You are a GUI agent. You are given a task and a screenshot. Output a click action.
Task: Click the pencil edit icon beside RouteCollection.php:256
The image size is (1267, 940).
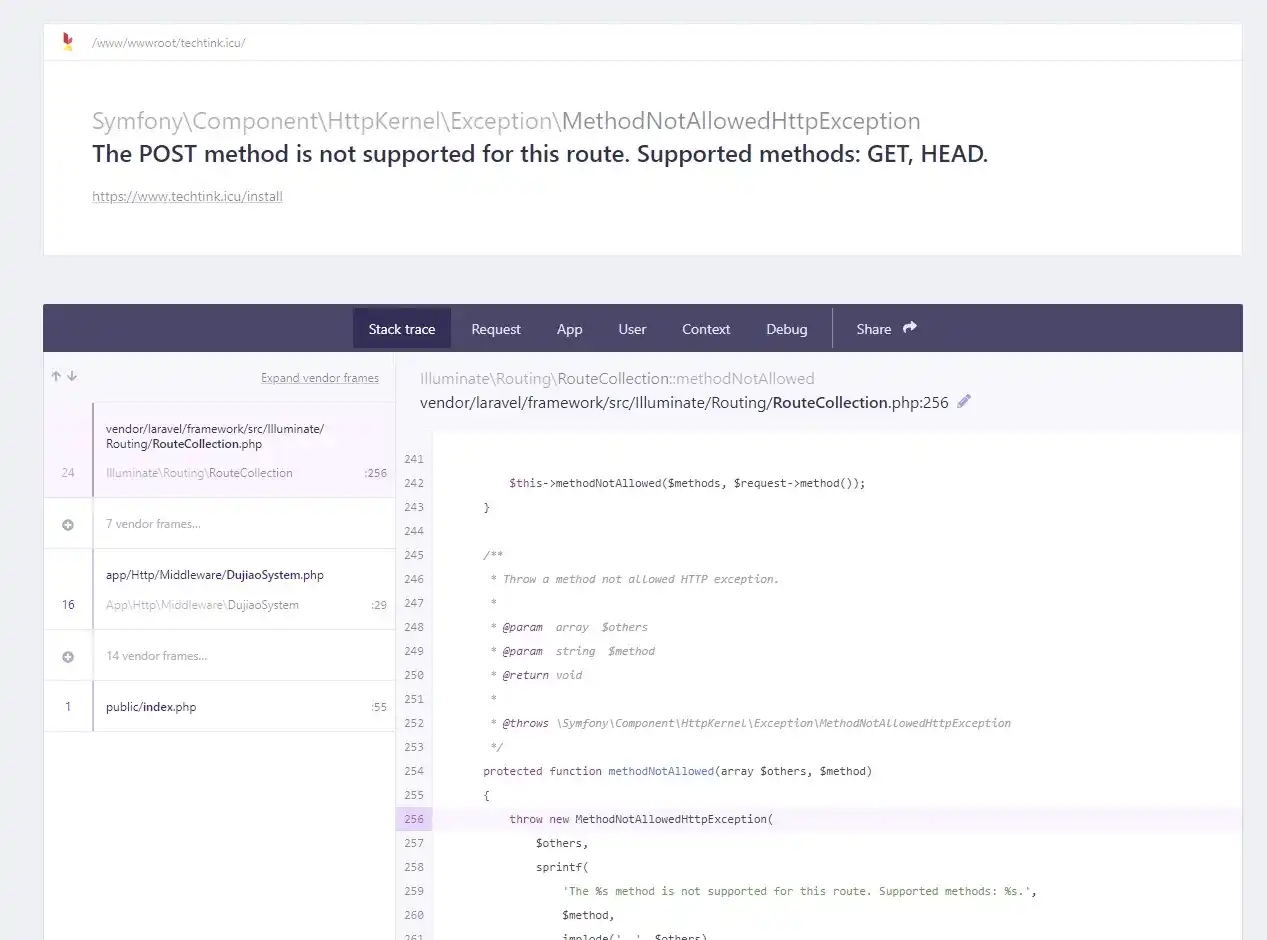[964, 402]
